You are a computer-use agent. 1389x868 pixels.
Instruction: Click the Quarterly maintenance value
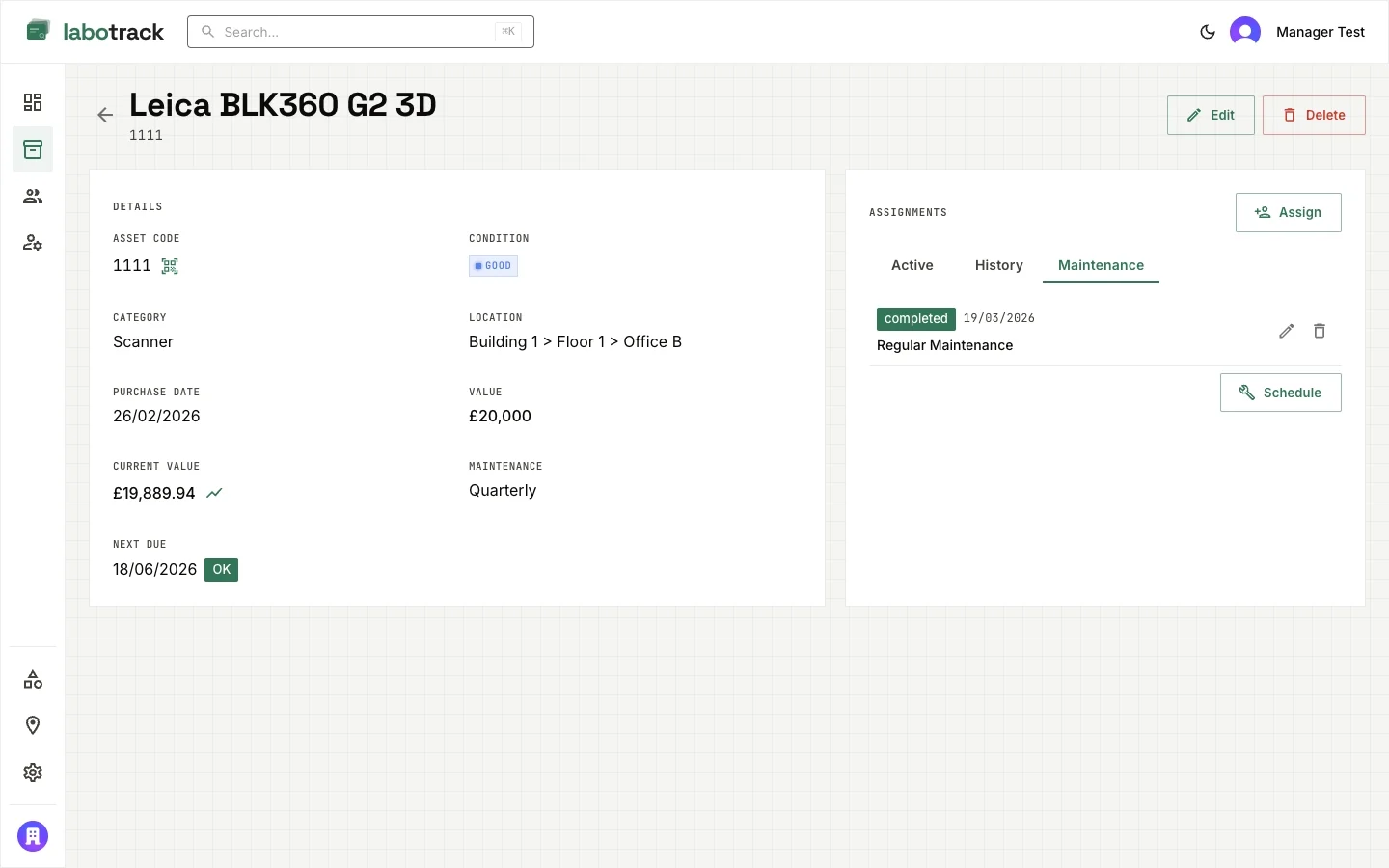coord(503,490)
